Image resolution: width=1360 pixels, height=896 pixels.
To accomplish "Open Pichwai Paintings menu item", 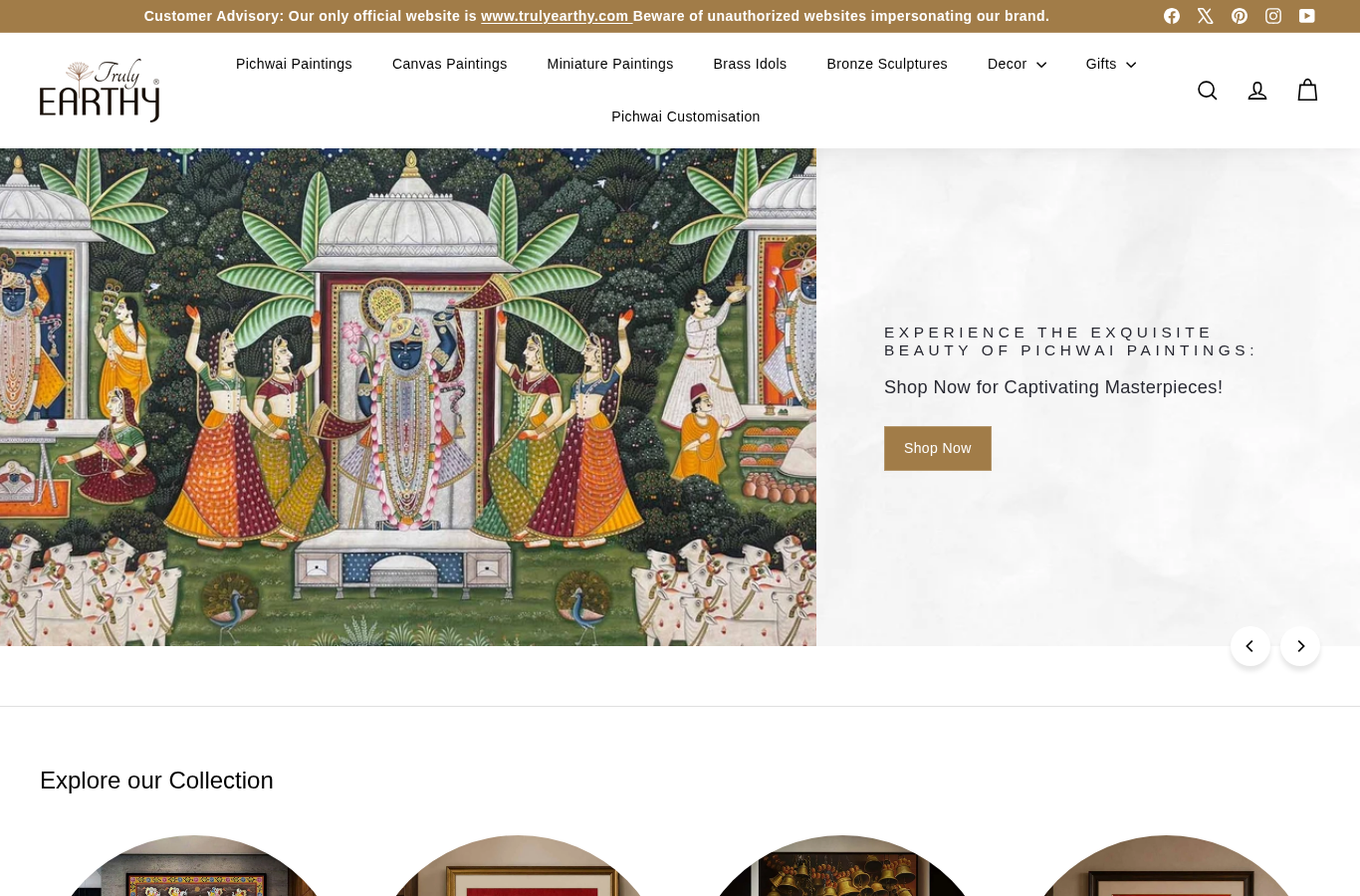I will click(x=294, y=64).
